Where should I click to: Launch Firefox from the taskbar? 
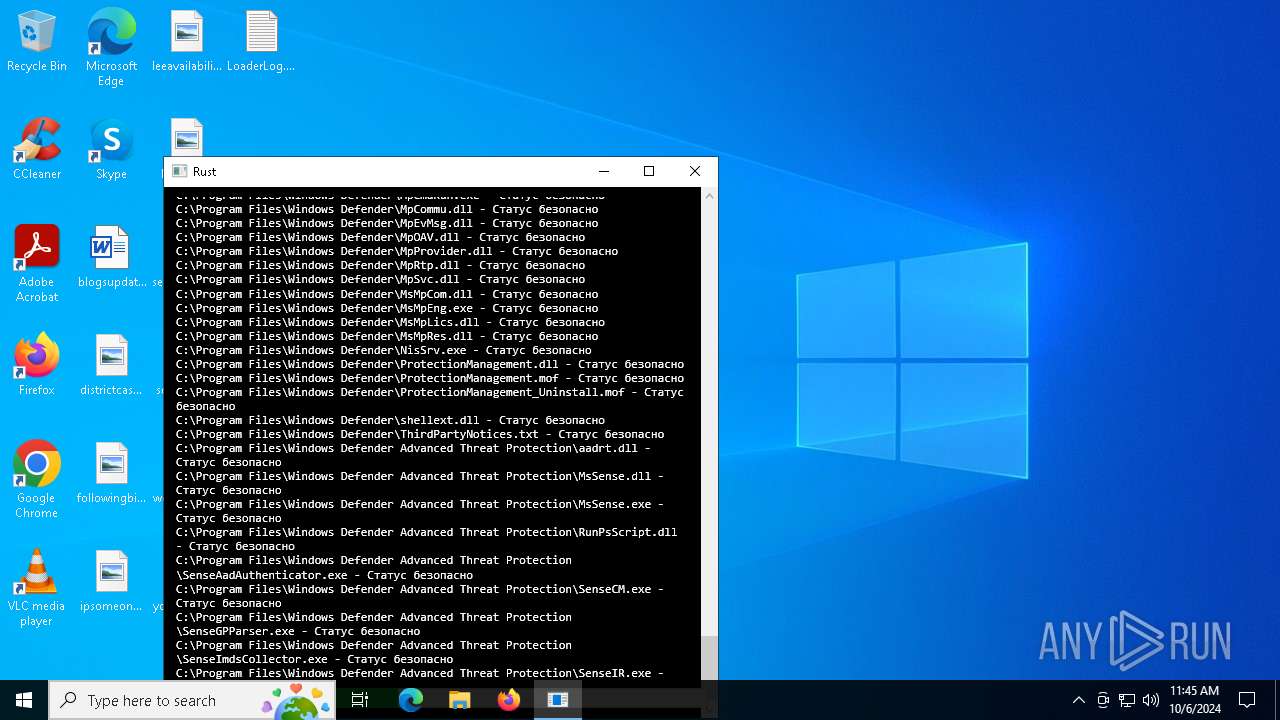tap(508, 700)
